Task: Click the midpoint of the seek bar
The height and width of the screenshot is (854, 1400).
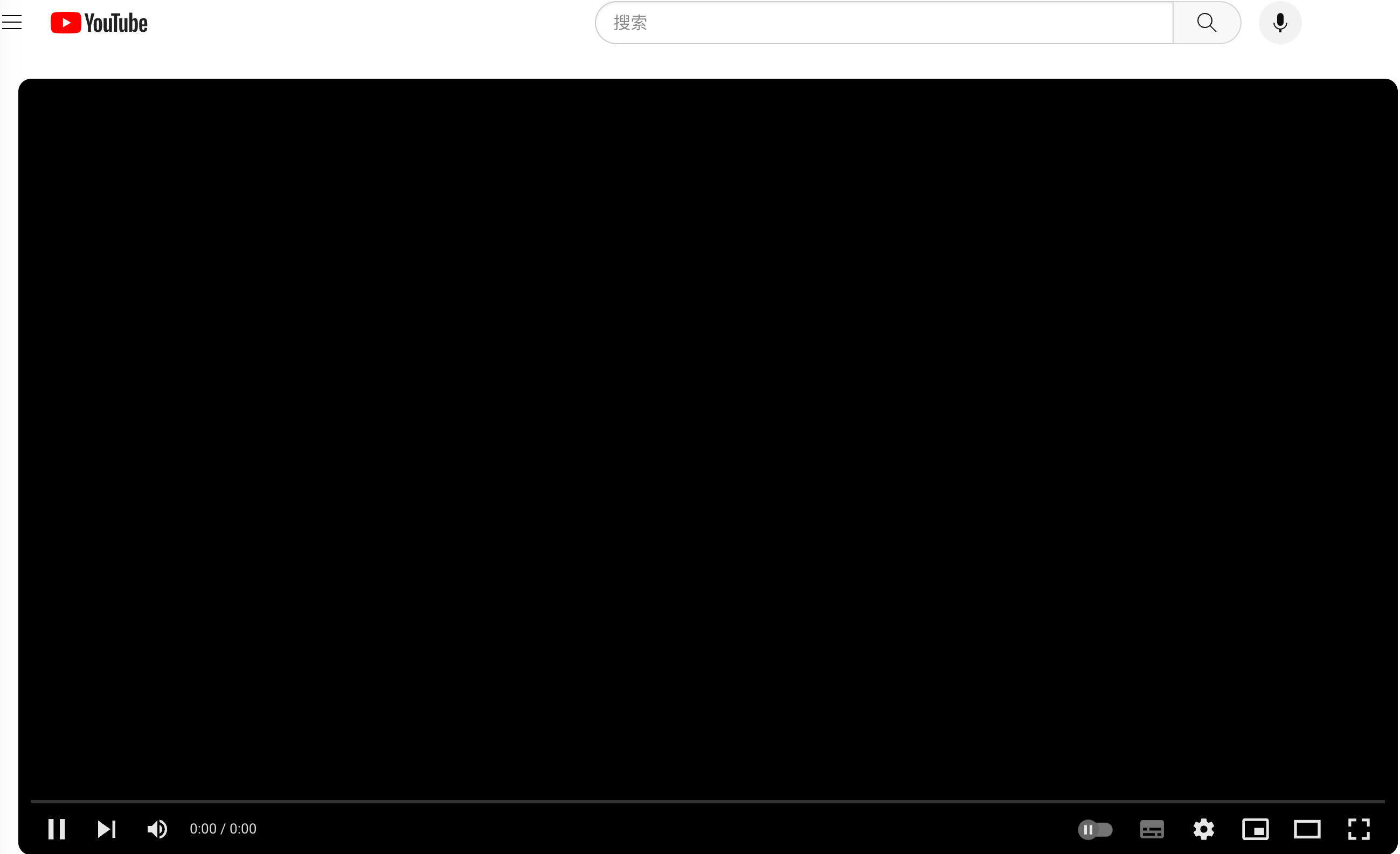Action: (708, 801)
